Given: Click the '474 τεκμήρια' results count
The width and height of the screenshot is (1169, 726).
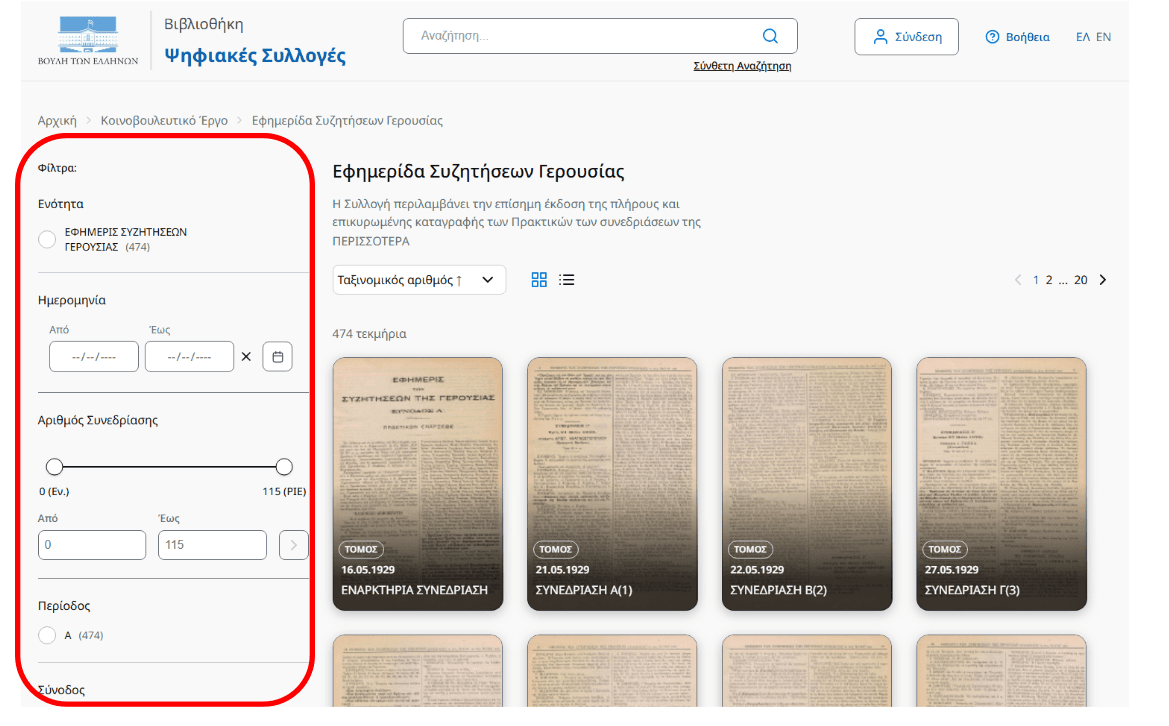Looking at the screenshot, I should 369,334.
